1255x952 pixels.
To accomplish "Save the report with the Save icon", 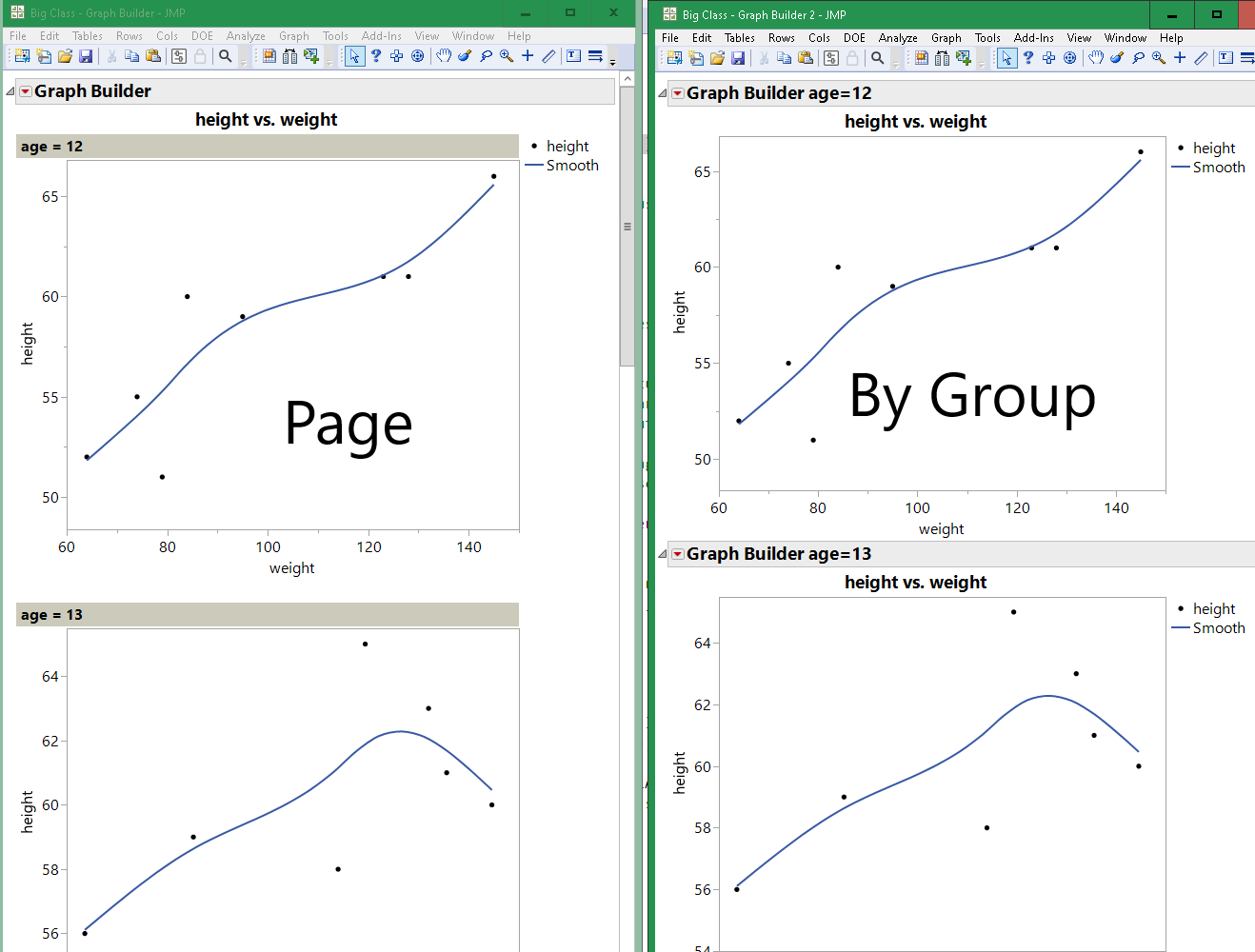I will pyautogui.click(x=86, y=55).
